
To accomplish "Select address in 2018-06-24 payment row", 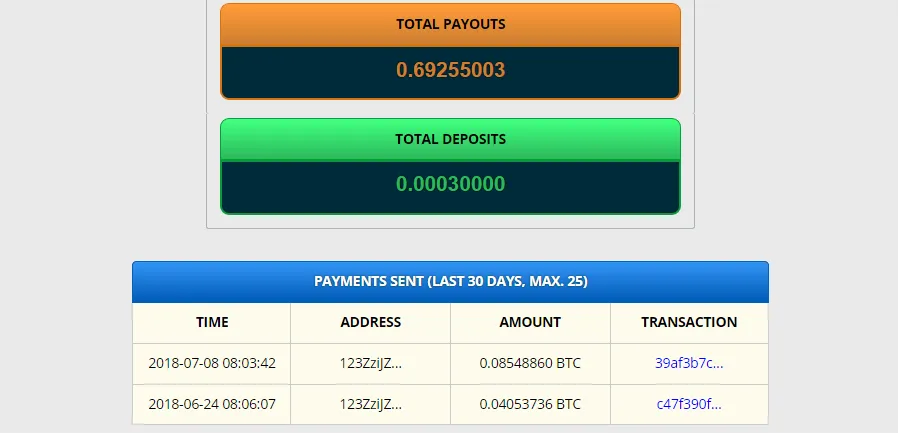I will coord(371,404).
